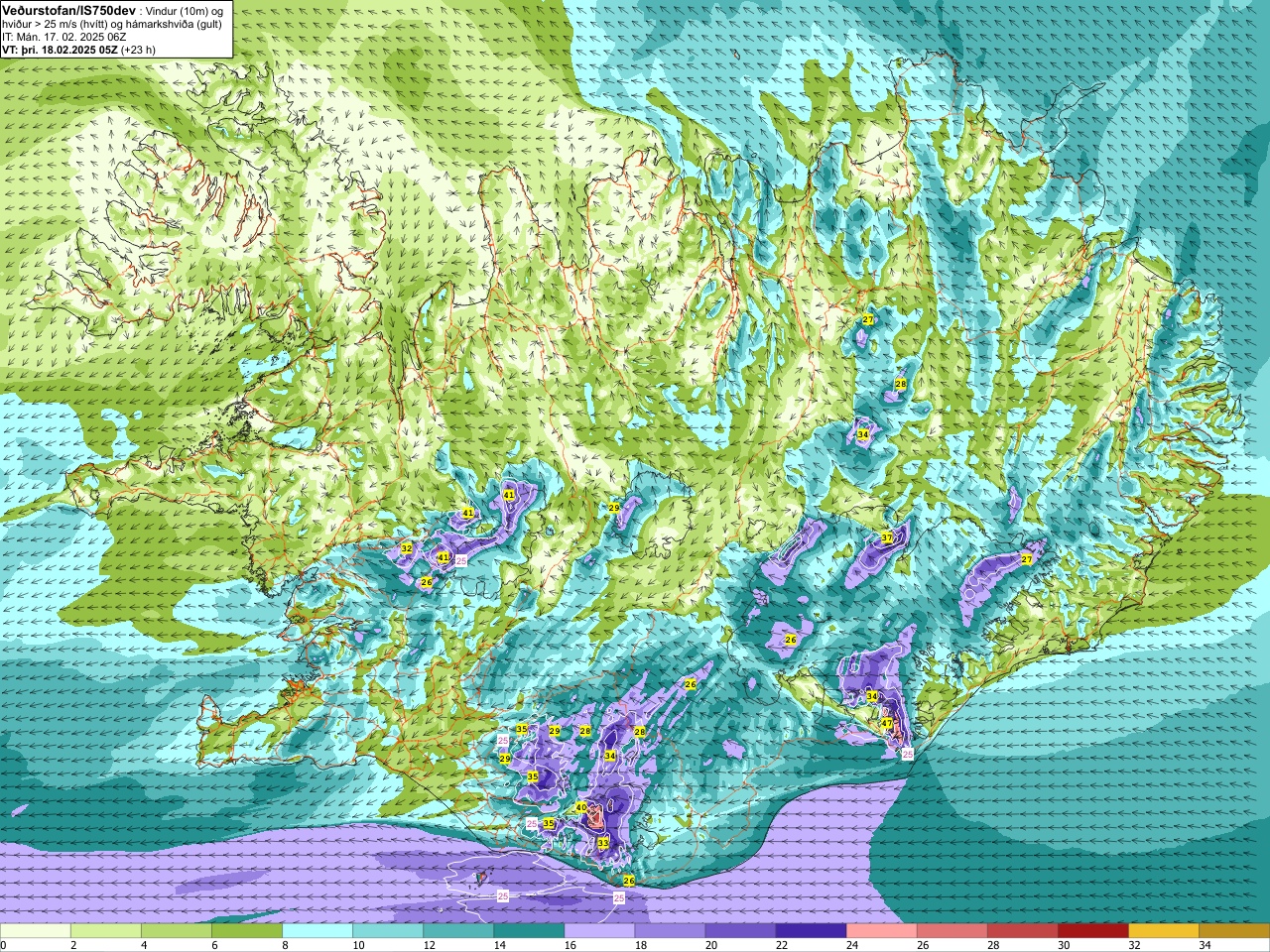Click the 8–10 m/s pale cyan legend swatch
The image size is (1270, 952).
click(317, 931)
